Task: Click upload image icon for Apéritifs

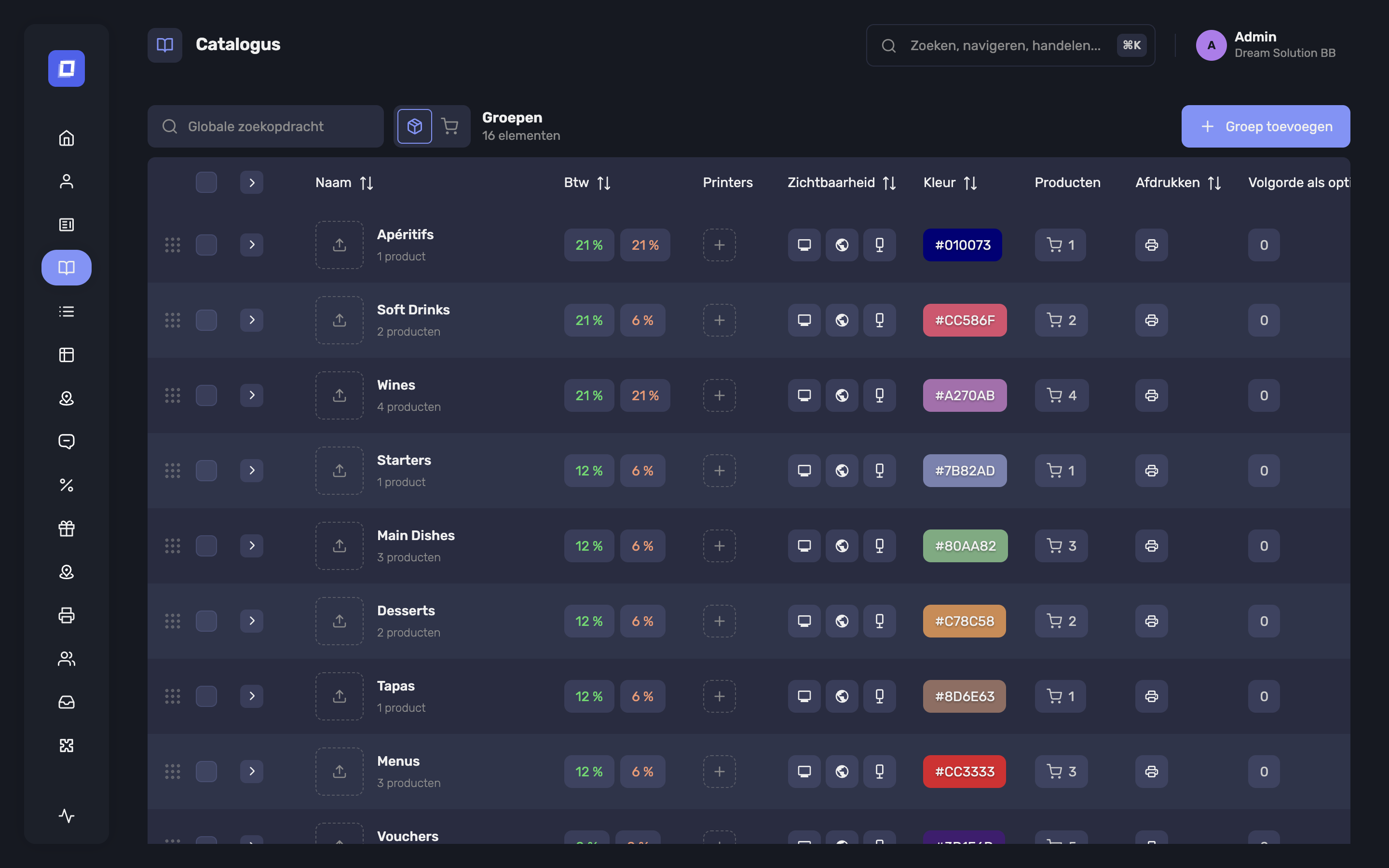Action: (x=339, y=245)
